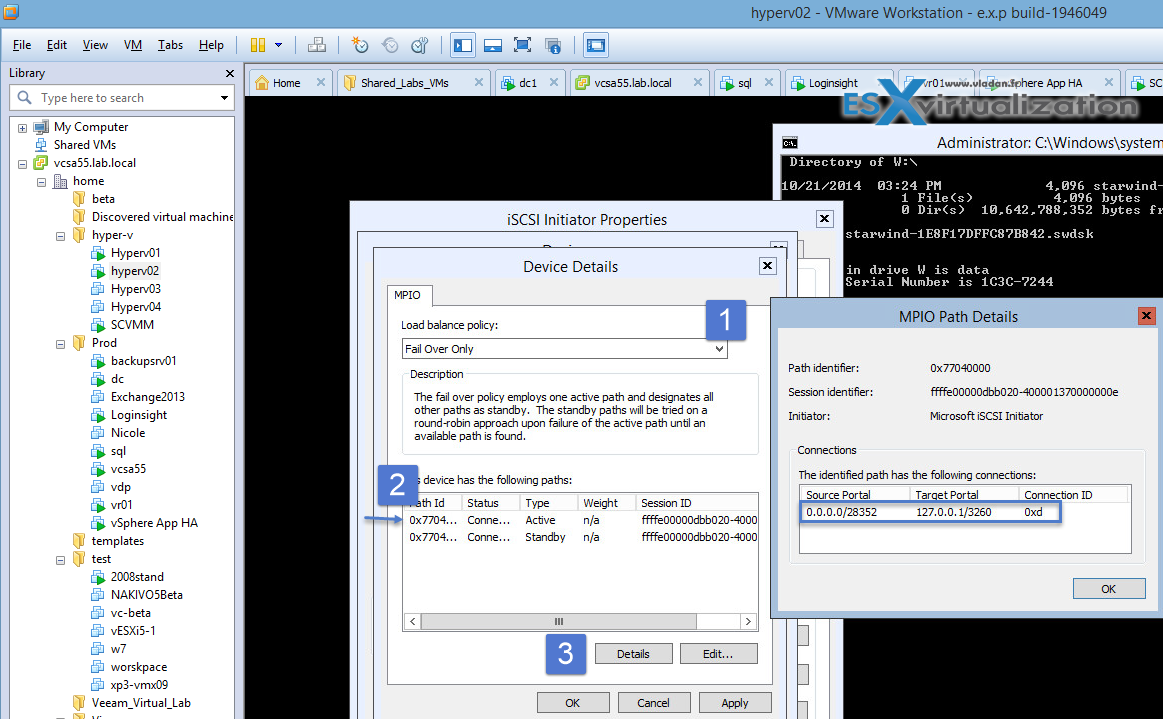
Task: Take a snapshot using the toolbar clock icon
Action: coord(360,45)
